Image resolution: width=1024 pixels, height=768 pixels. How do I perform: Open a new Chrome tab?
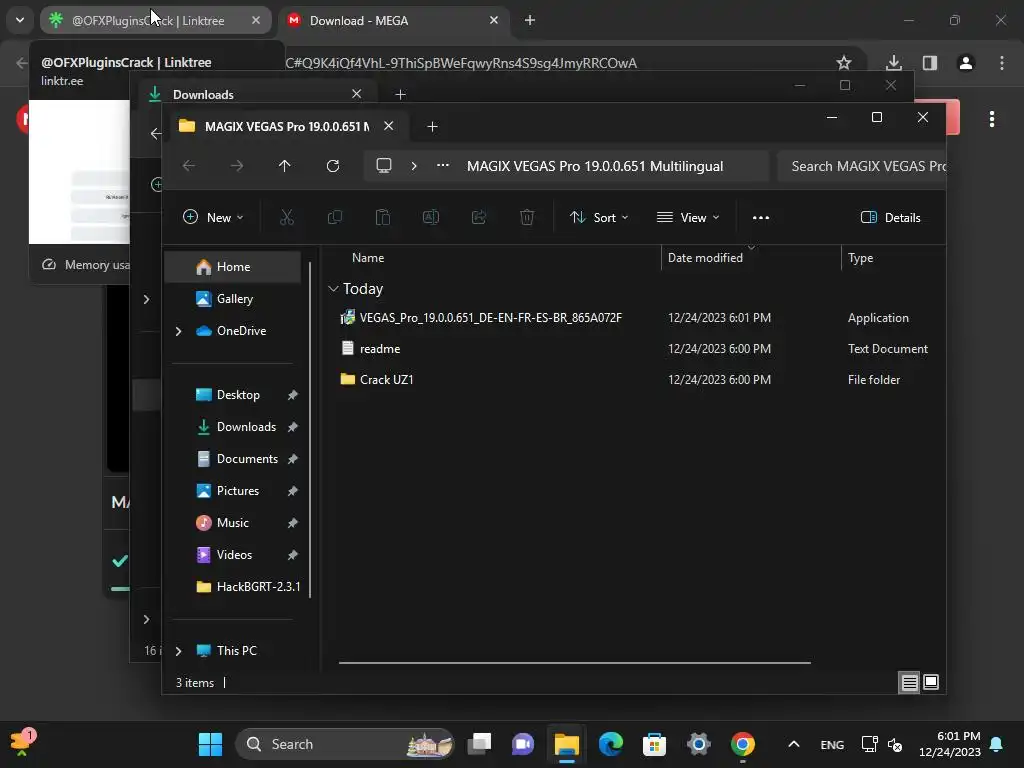click(x=530, y=20)
